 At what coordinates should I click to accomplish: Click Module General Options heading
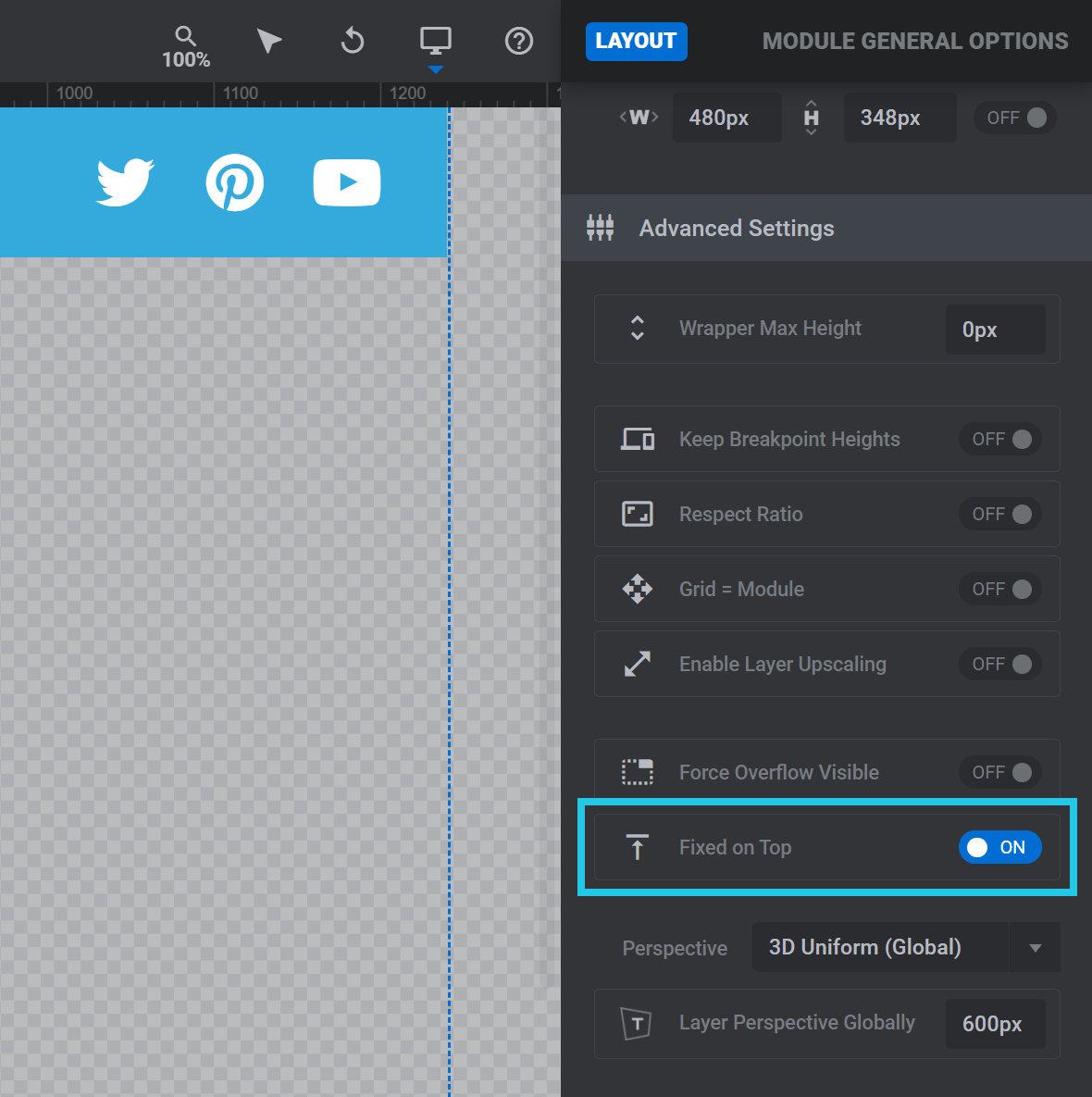click(x=915, y=42)
